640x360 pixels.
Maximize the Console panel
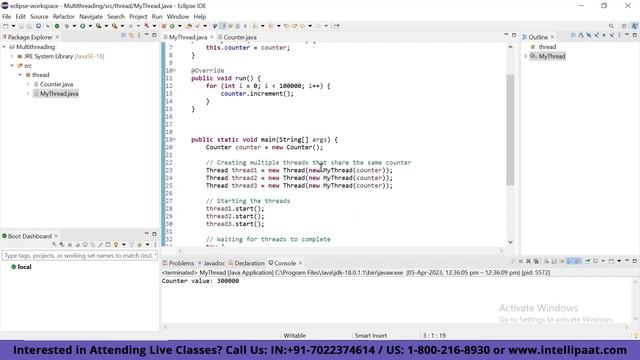click(x=635, y=261)
